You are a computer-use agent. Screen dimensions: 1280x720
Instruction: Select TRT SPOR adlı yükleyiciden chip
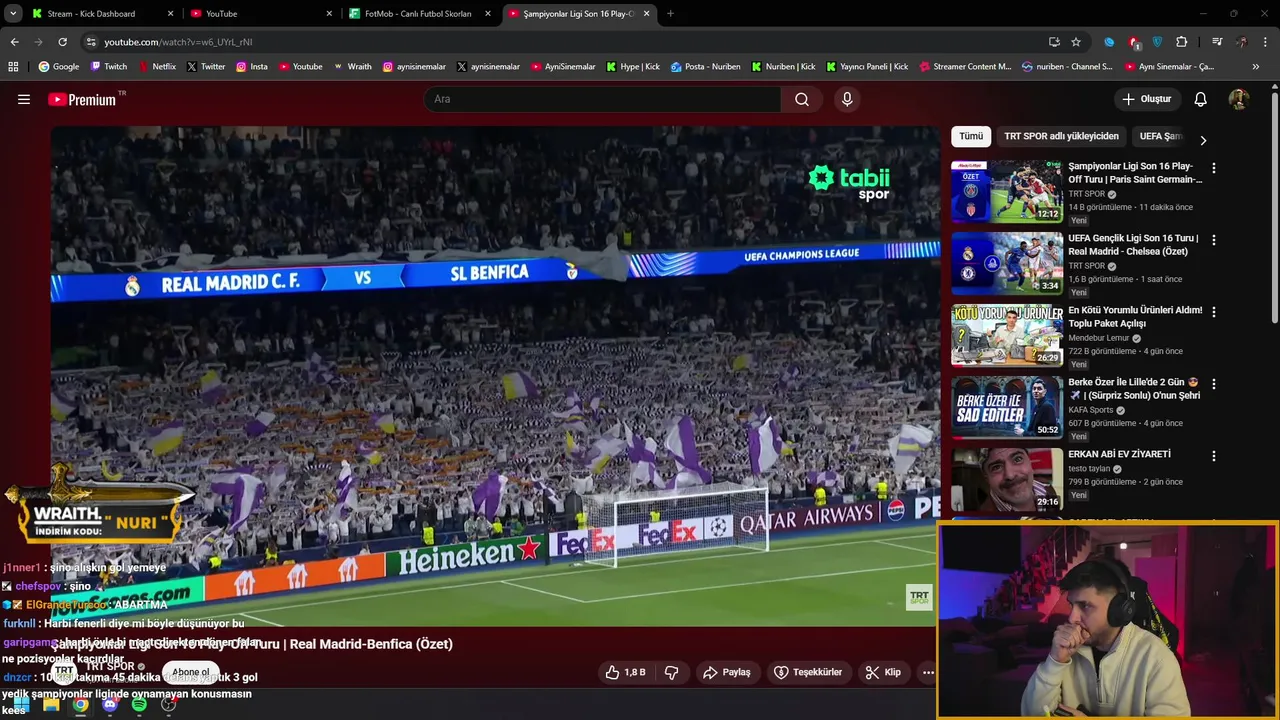(x=1061, y=136)
